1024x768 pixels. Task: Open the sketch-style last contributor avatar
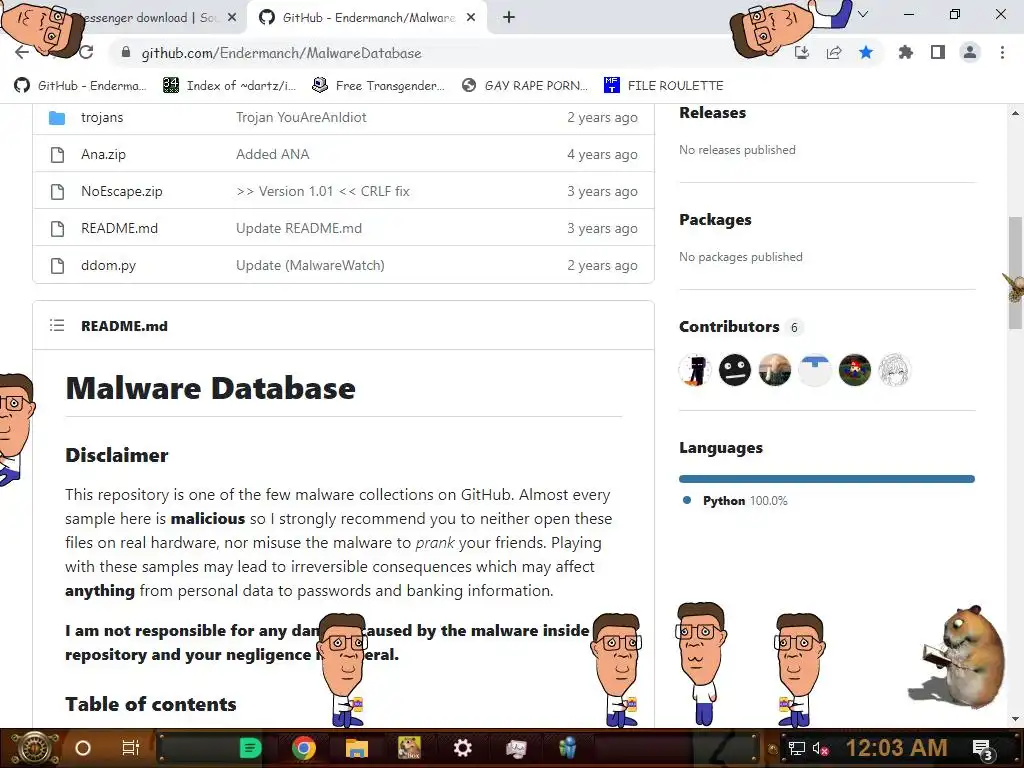pyautogui.click(x=895, y=370)
